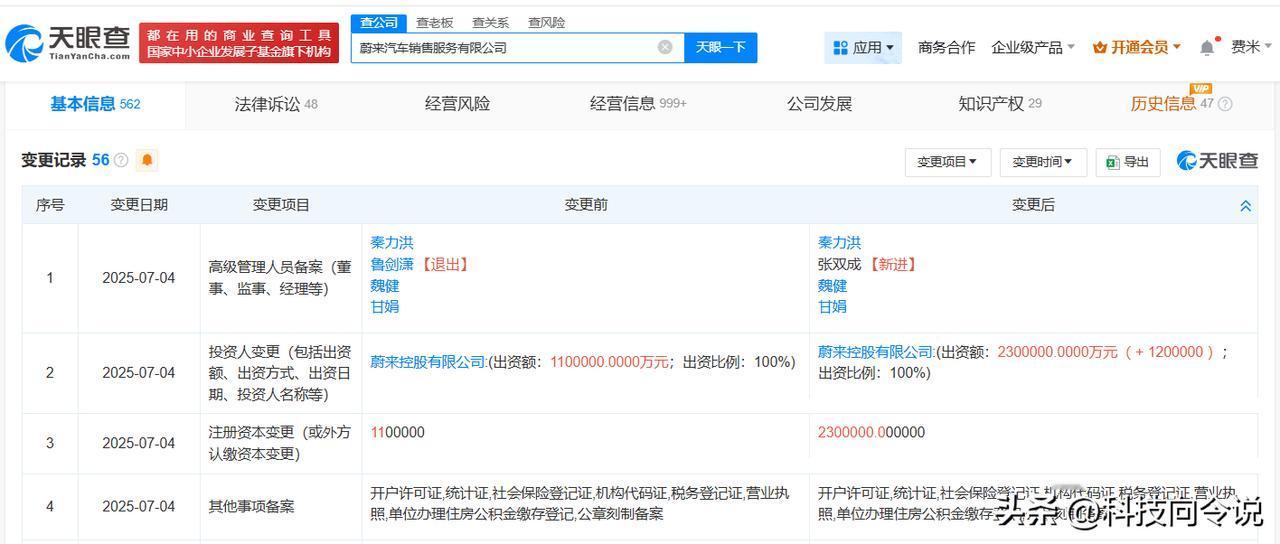This screenshot has width=1280, height=544.
Task: Click the 高级管理人员备案 change item cell
Action: coord(281,278)
